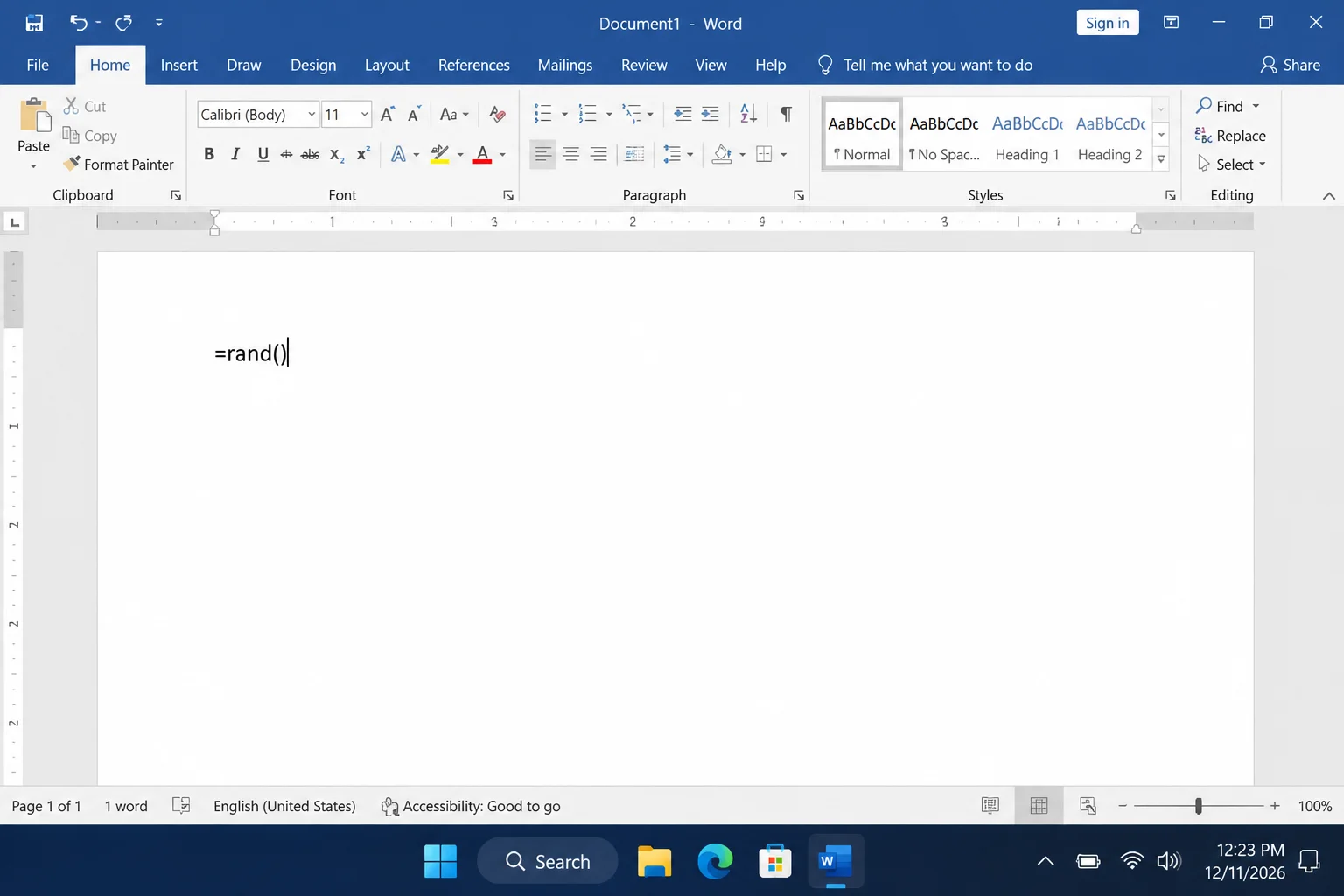Apply Heading 1 style
The height and width of the screenshot is (896, 1344).
point(1027,134)
